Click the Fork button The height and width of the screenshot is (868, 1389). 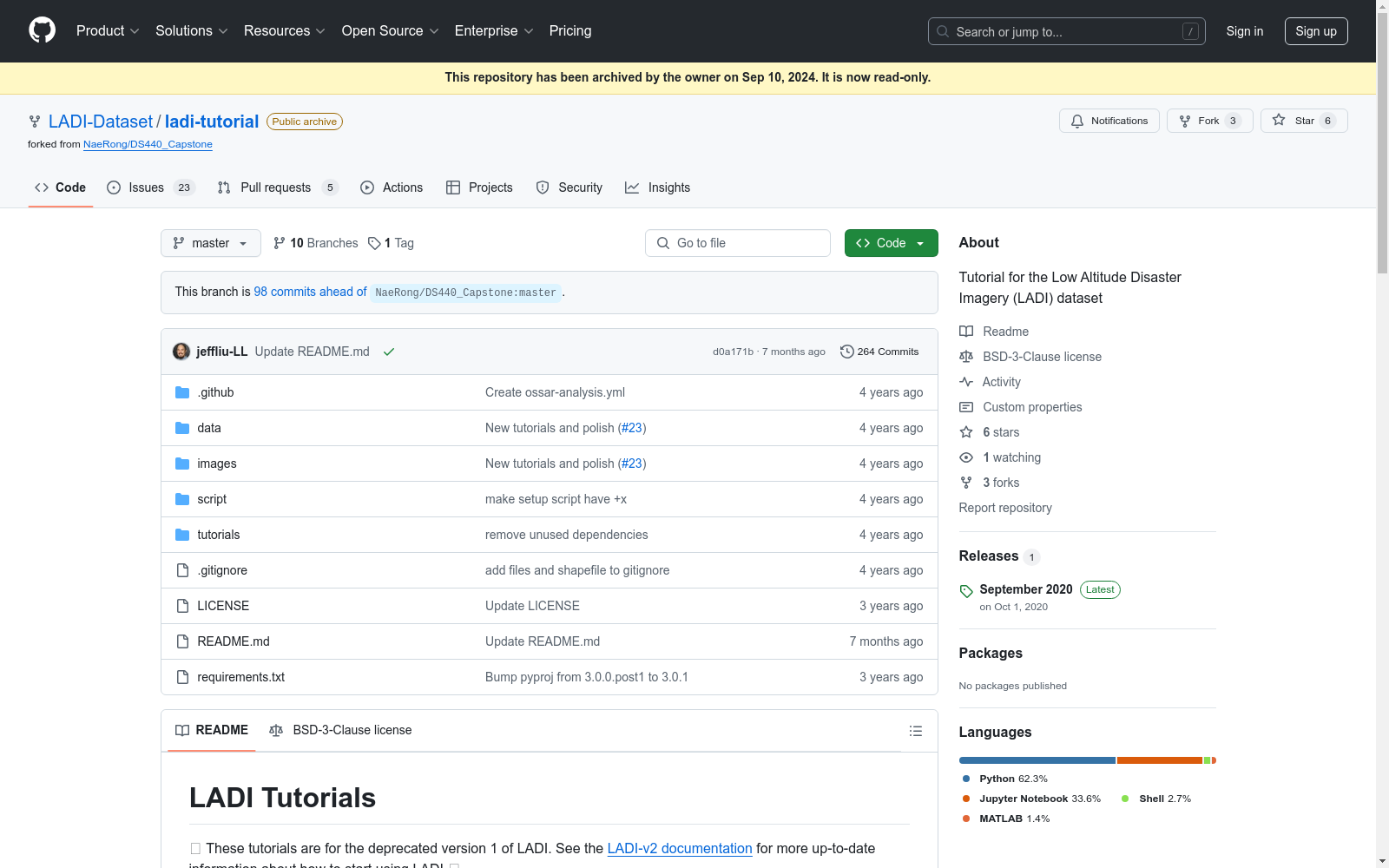click(1210, 121)
